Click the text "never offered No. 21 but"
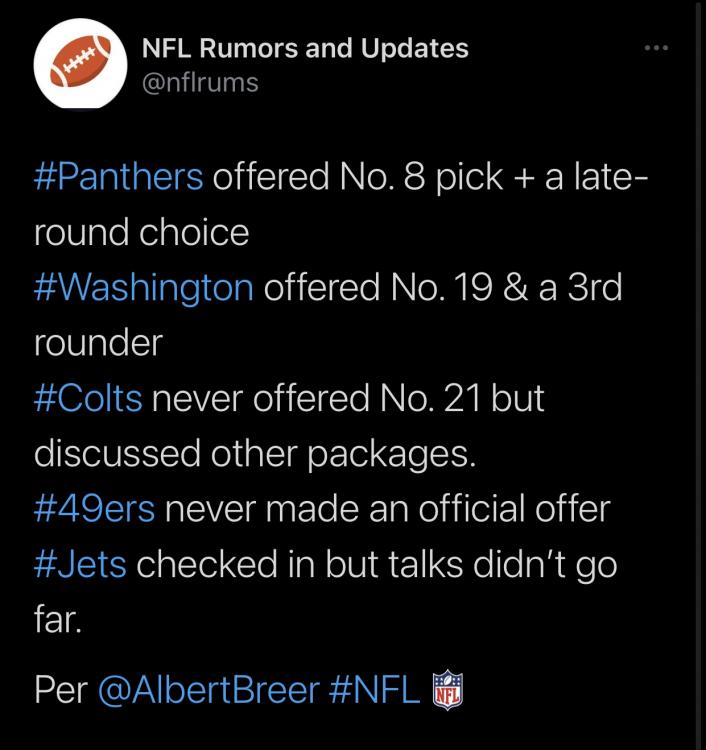Viewport: 706px width, 750px height. click(348, 398)
